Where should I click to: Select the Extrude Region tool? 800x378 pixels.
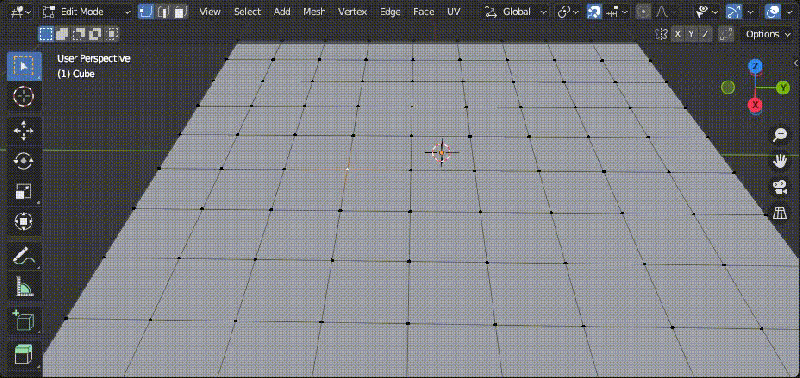[23, 355]
